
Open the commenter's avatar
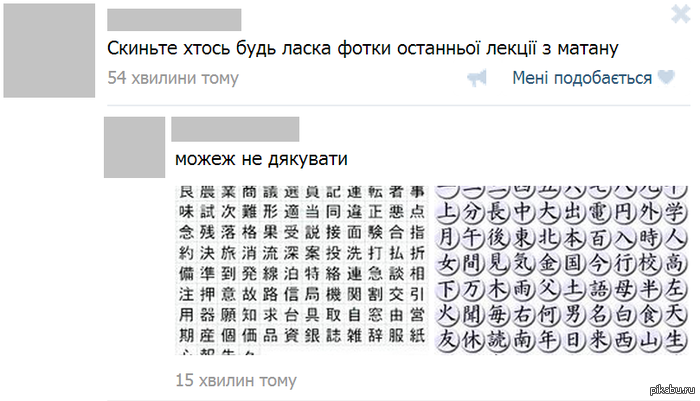coord(135,148)
